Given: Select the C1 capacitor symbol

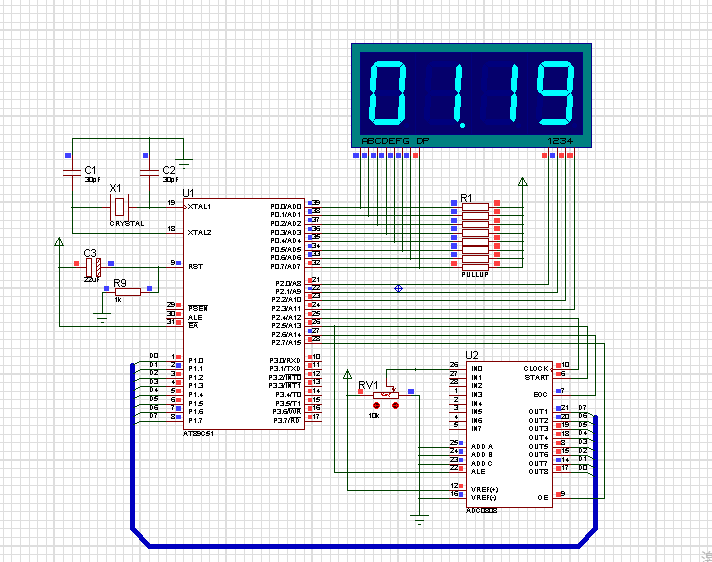Looking at the screenshot, I should click(72, 172).
